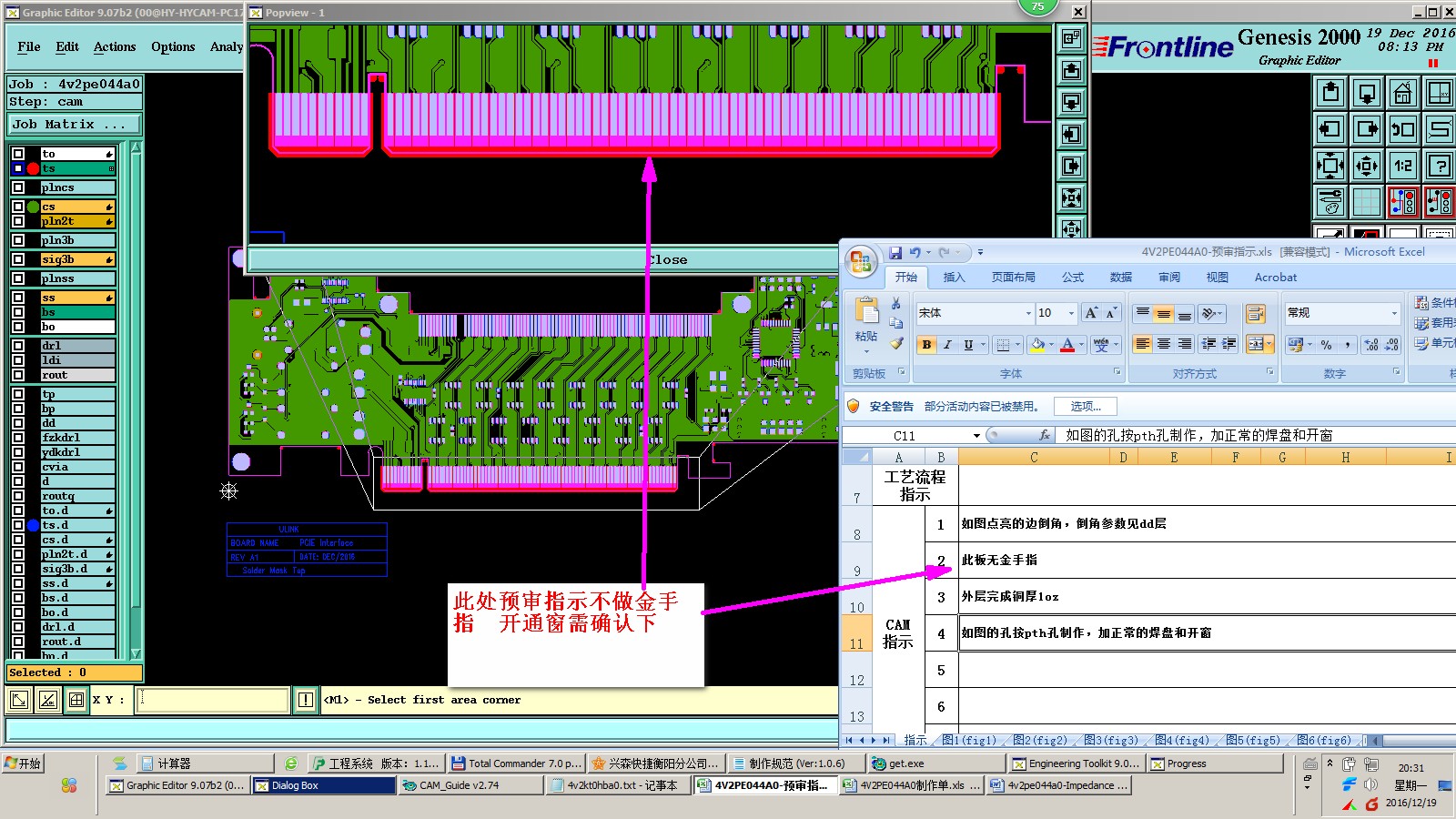Open the borders dropdown arrow in Excel
The image size is (1456, 819).
pyautogui.click(x=1018, y=345)
